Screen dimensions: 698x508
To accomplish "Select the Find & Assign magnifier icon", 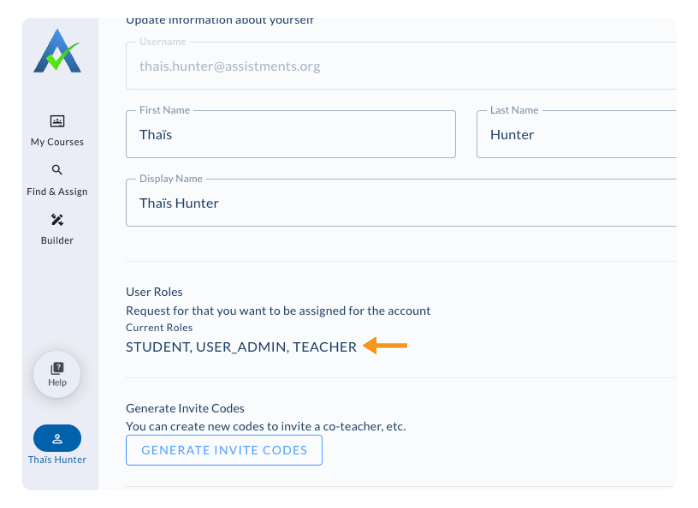I will [57, 170].
